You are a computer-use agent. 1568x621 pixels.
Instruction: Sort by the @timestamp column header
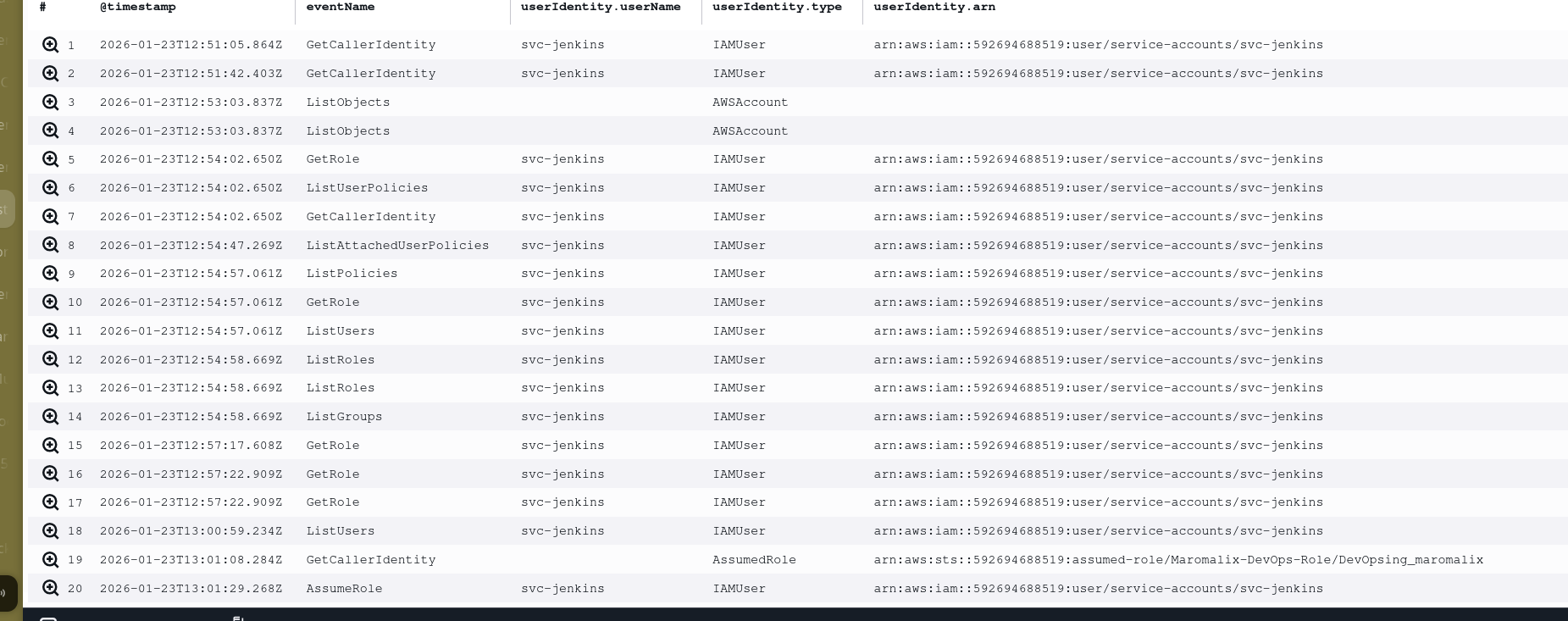[138, 7]
